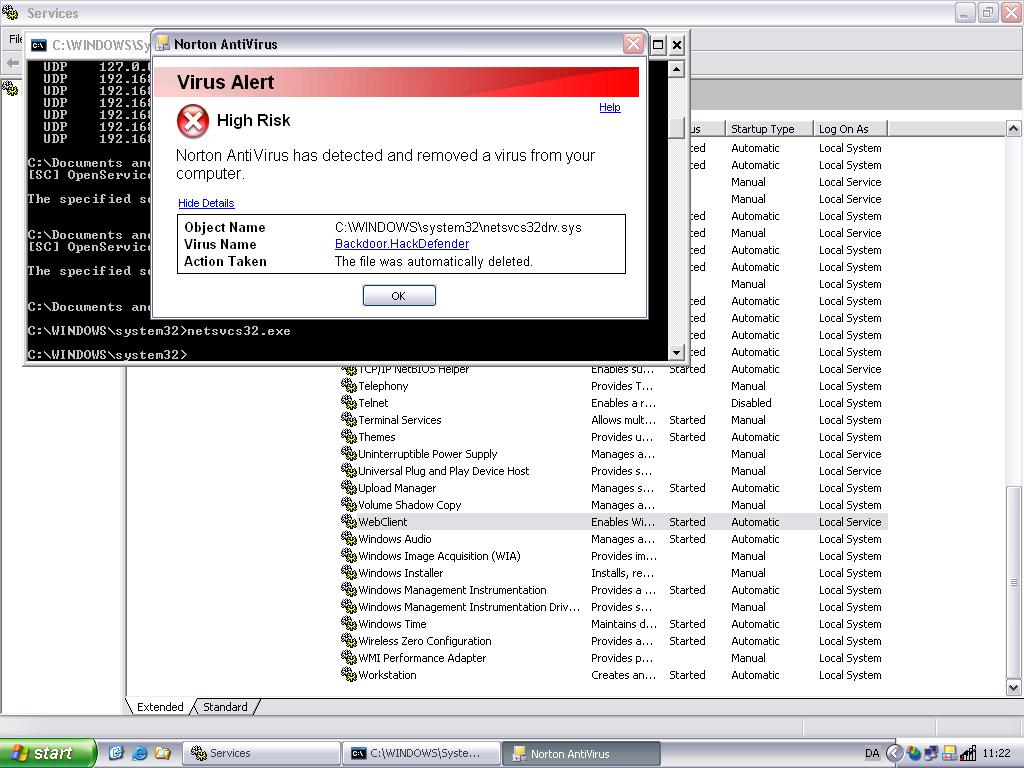Click the gear icon beside Windows Time
This screenshot has height=768, width=1024.
click(349, 623)
